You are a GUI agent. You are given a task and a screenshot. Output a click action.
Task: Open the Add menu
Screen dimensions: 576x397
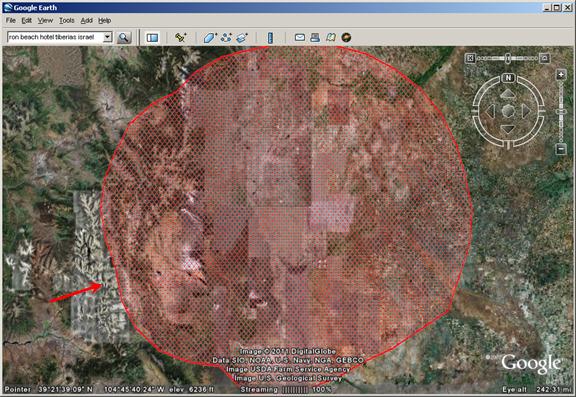86,21
